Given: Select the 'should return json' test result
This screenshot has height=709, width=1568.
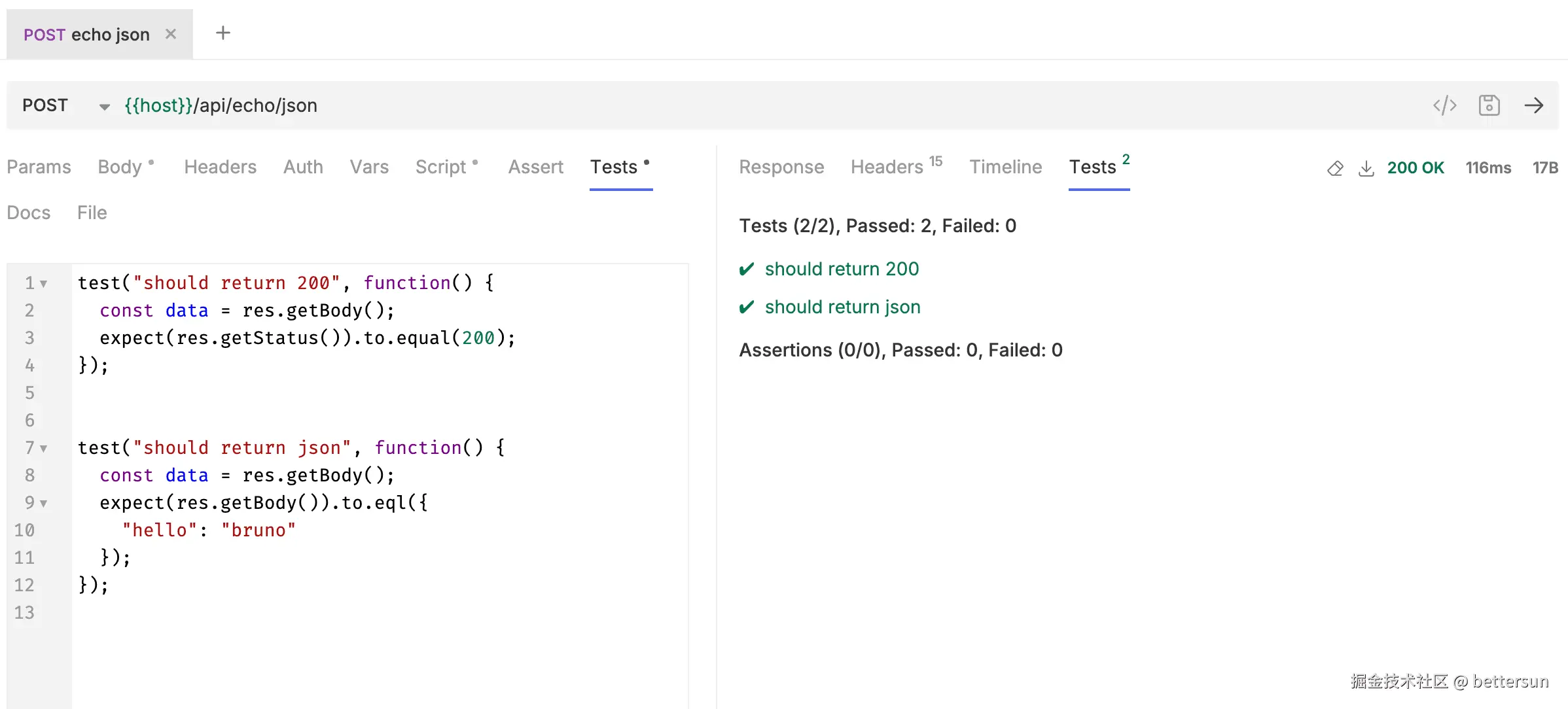Looking at the screenshot, I should point(842,307).
